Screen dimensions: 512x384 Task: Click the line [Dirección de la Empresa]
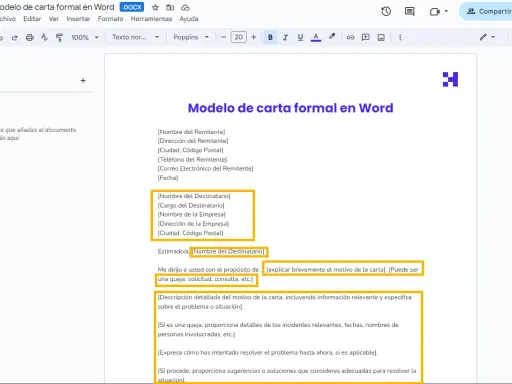click(193, 224)
